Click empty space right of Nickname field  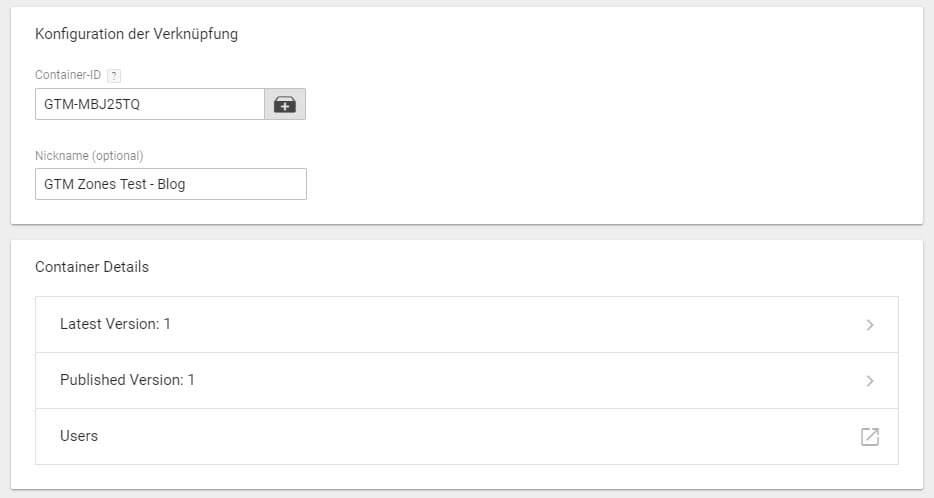pyautogui.click(x=600, y=184)
